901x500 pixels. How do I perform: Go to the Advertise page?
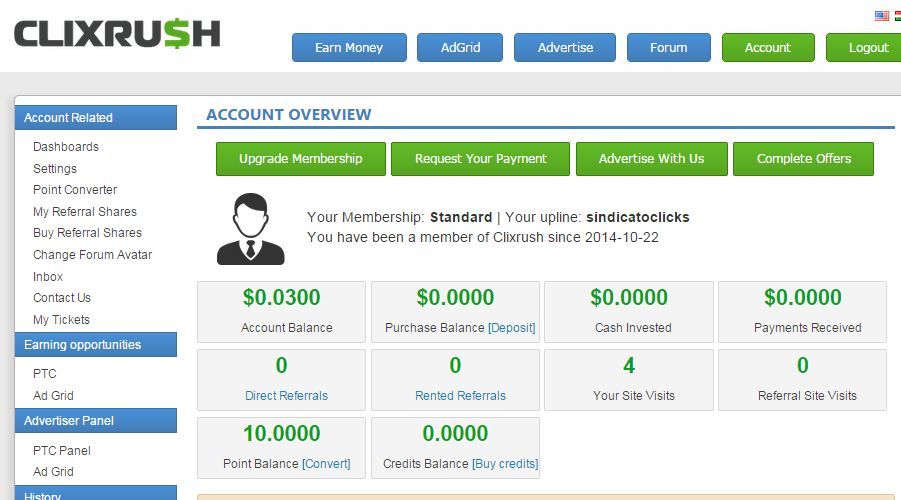[565, 48]
